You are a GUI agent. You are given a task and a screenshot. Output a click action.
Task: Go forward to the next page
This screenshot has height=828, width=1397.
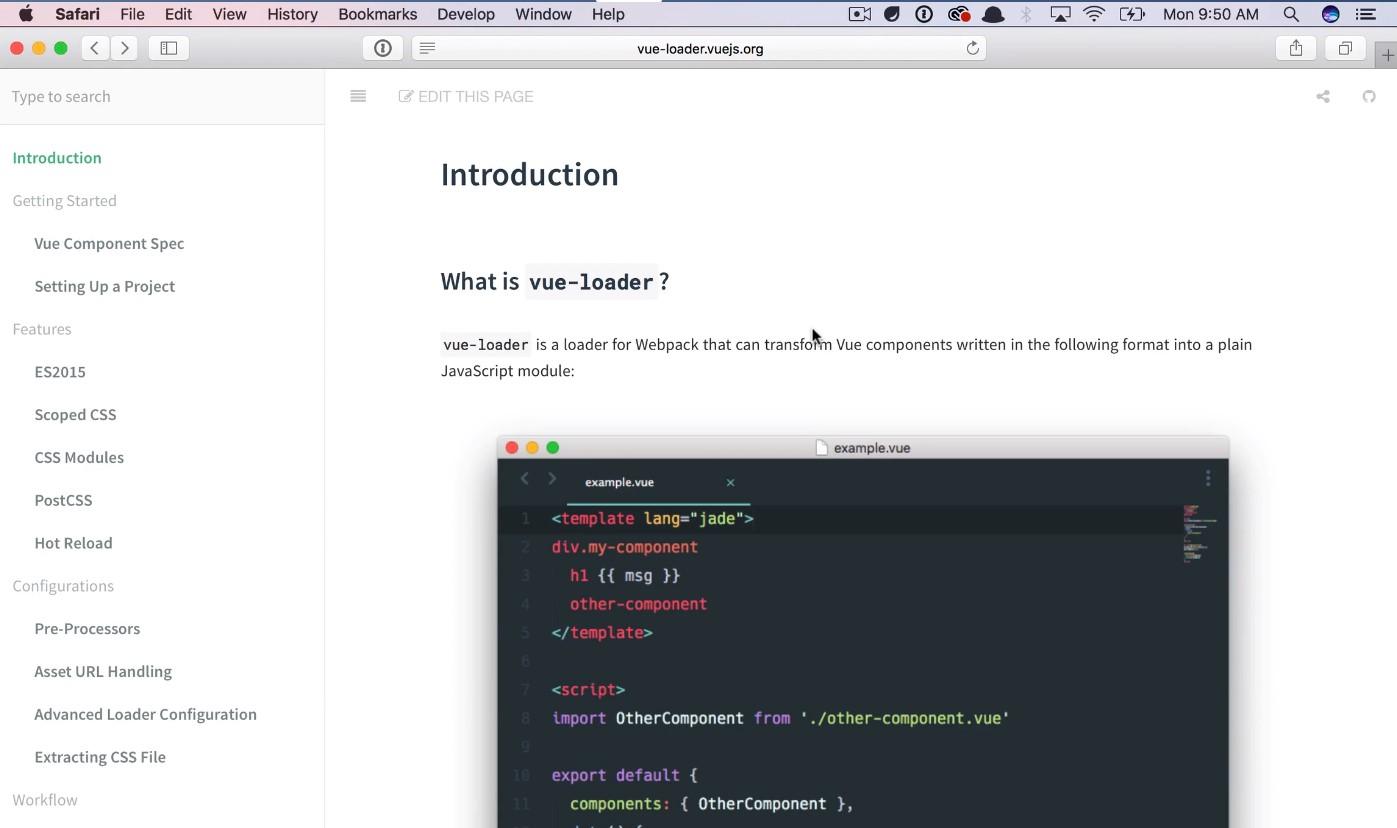point(125,48)
